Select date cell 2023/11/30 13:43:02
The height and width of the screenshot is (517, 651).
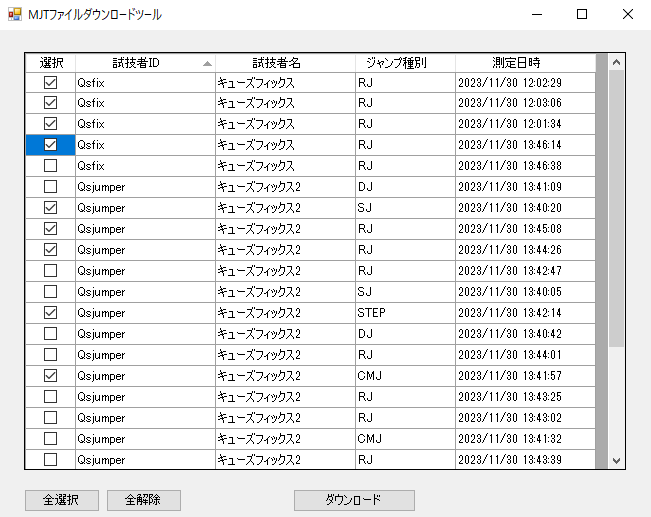click(x=525, y=417)
